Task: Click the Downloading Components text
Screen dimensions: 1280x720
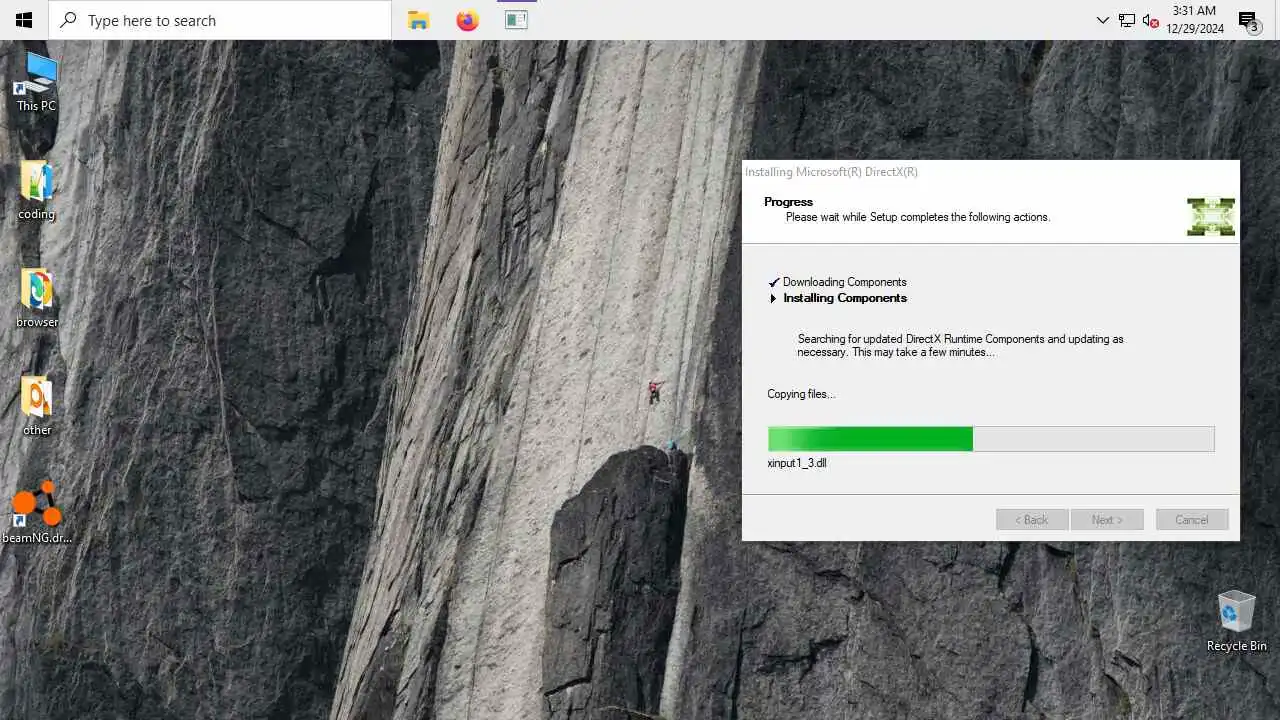Action: click(x=845, y=282)
